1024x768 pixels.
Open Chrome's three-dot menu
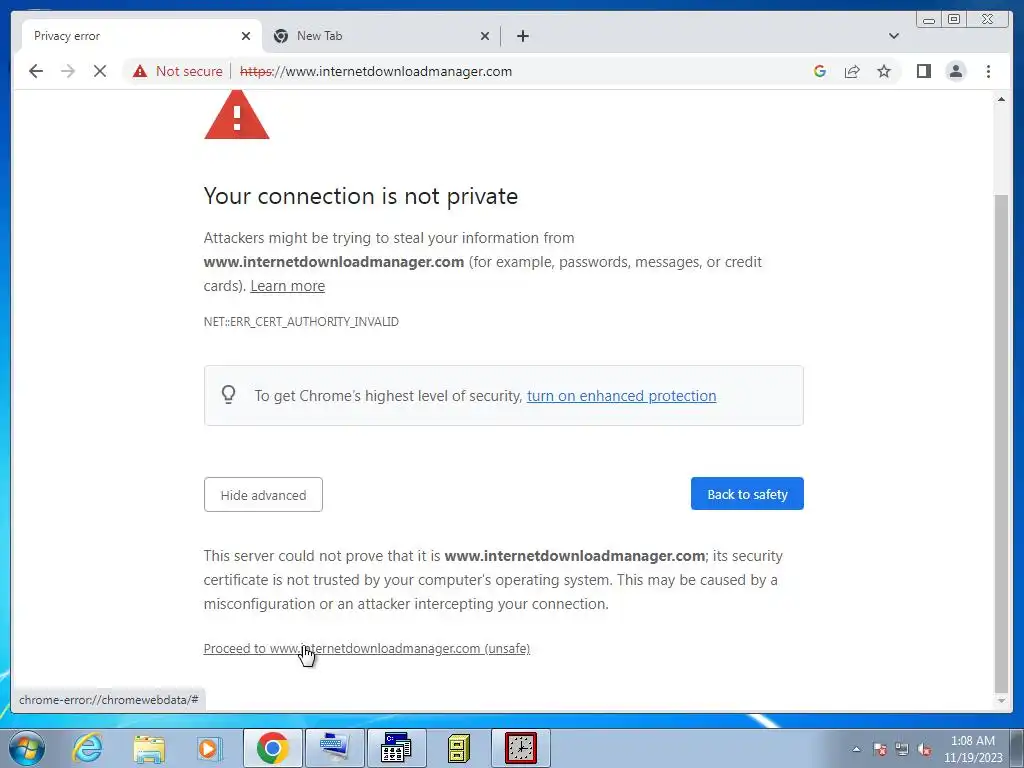tap(988, 71)
